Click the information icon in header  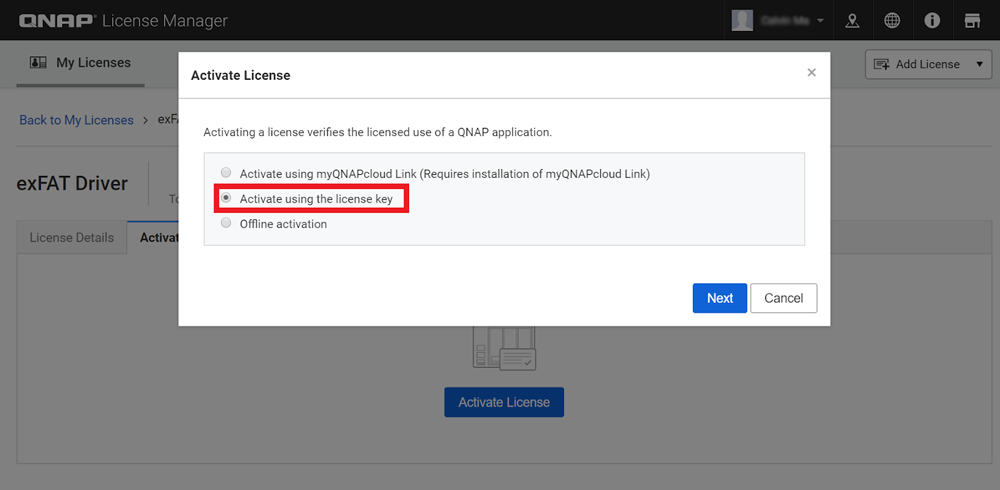(x=932, y=20)
